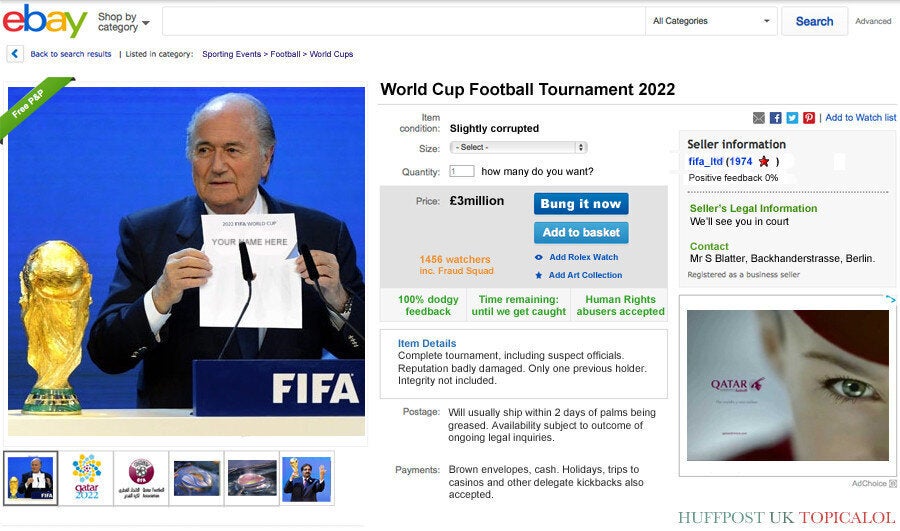Viewport: 900px width, 531px height.
Task: Click the red star seller rating icon
Action: tap(764, 161)
